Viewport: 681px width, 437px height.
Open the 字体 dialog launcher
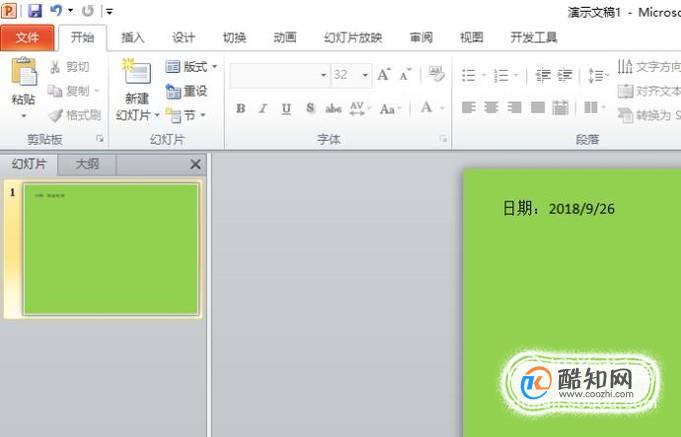pos(443,139)
